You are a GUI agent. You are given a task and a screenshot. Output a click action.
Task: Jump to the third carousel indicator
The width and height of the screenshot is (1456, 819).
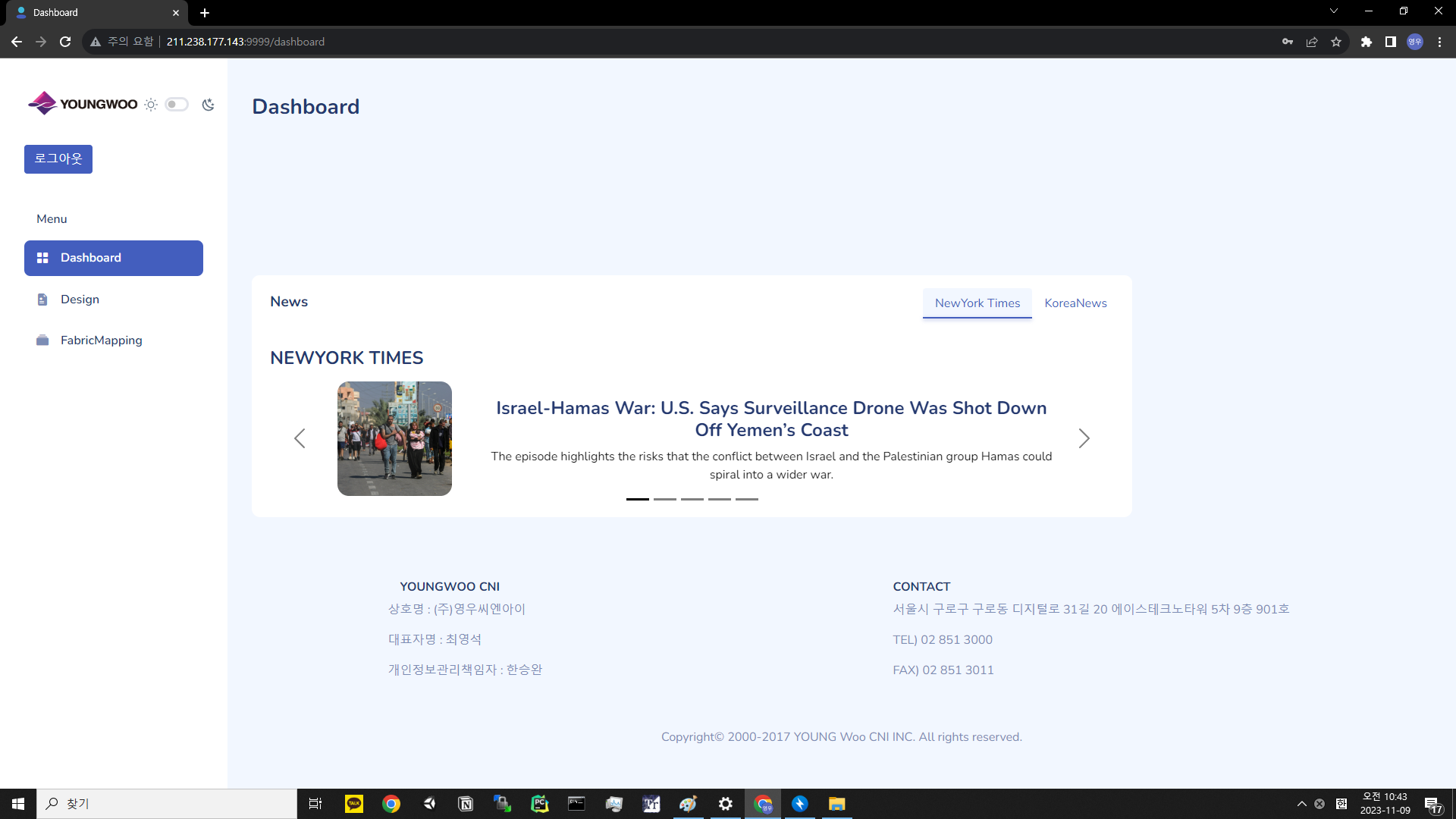pyautogui.click(x=692, y=499)
